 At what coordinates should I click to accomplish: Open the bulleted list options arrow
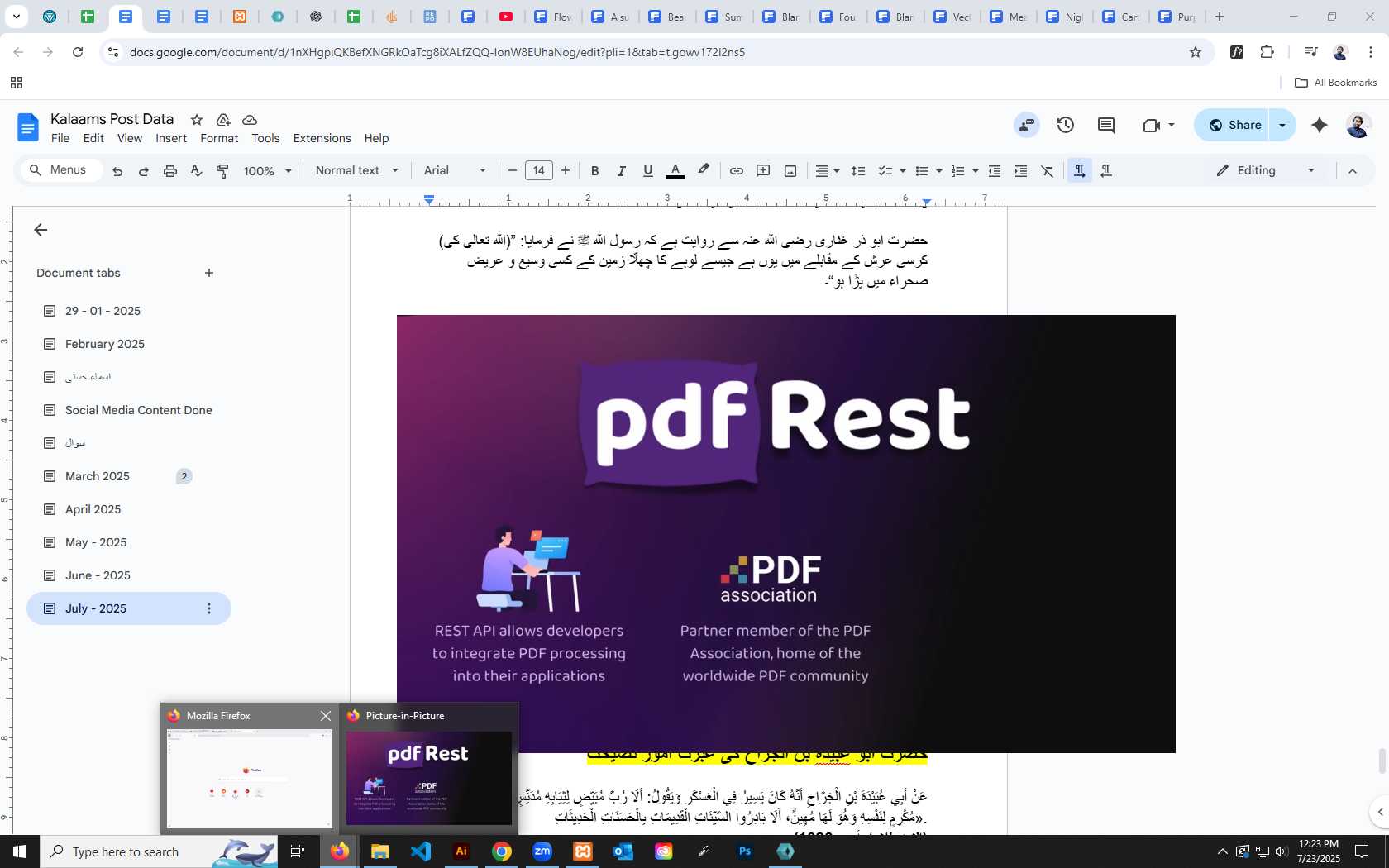pos(939,171)
